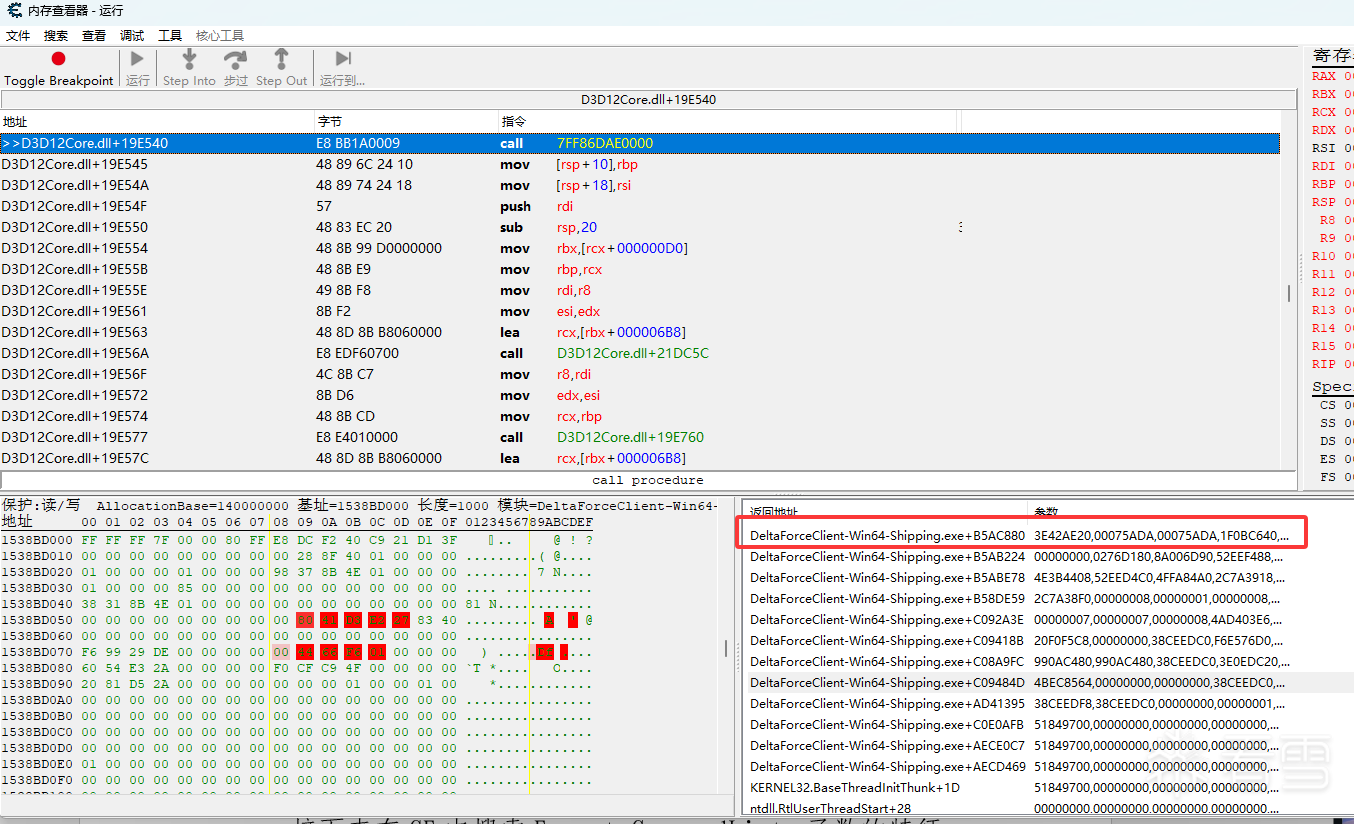Select the sub rsp,20 row
The width and height of the screenshot is (1354, 824).
640,227
